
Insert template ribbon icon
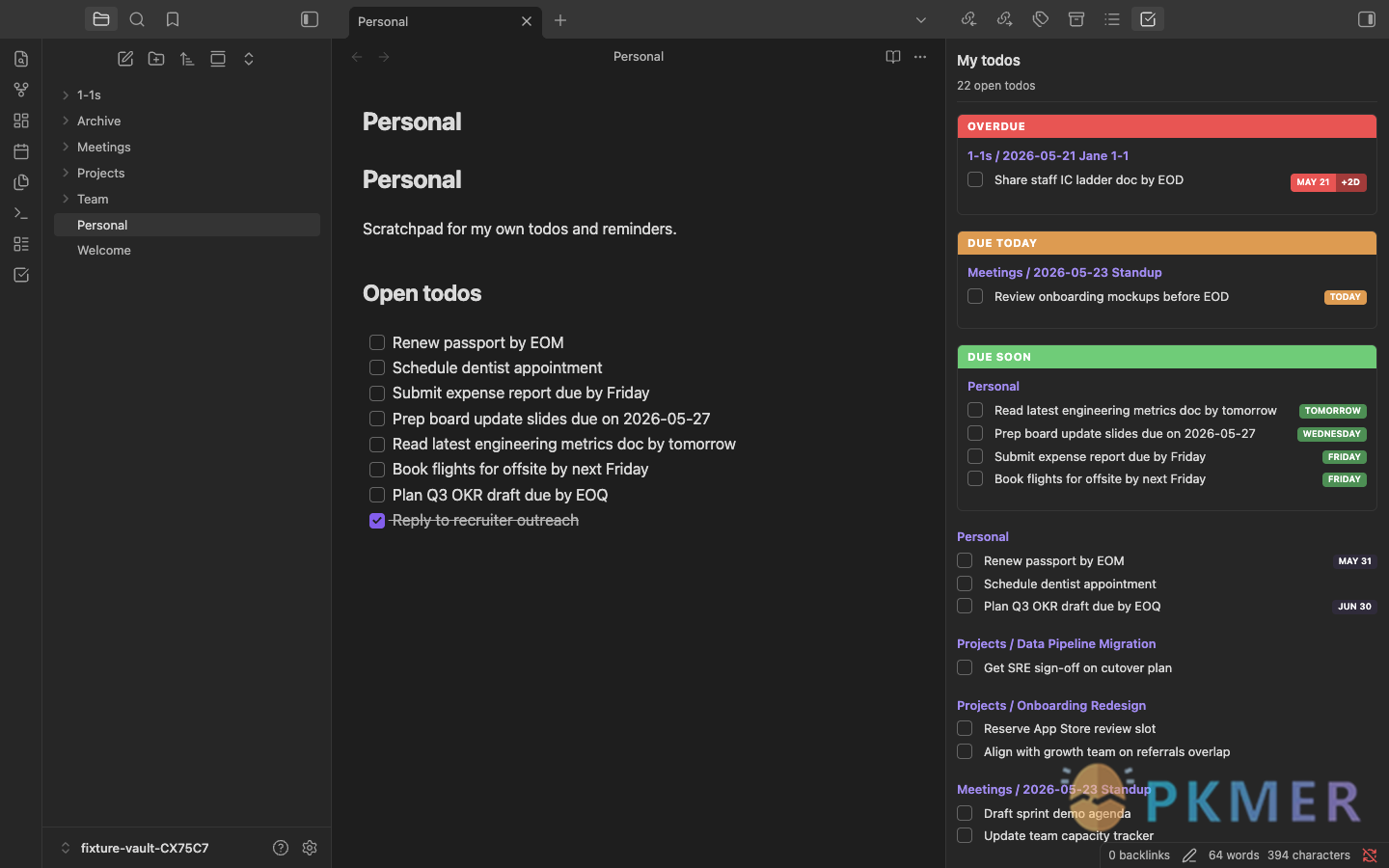[21, 182]
